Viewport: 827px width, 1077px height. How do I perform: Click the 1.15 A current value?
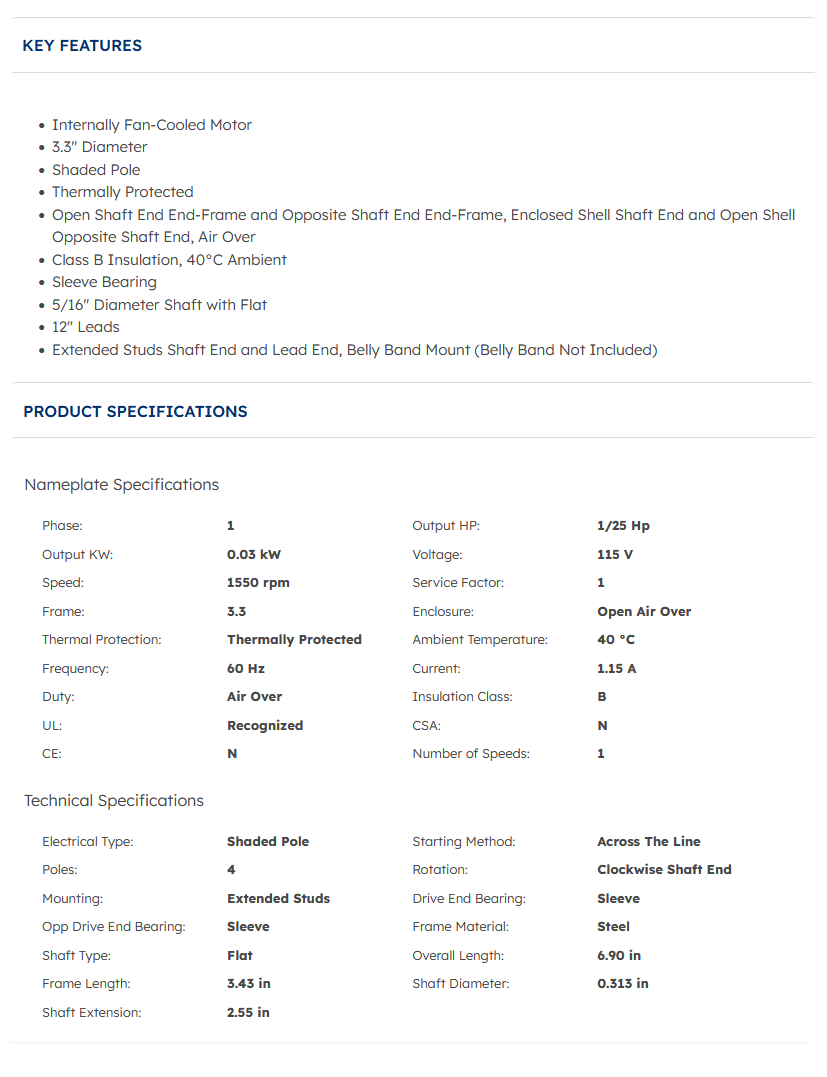point(617,669)
